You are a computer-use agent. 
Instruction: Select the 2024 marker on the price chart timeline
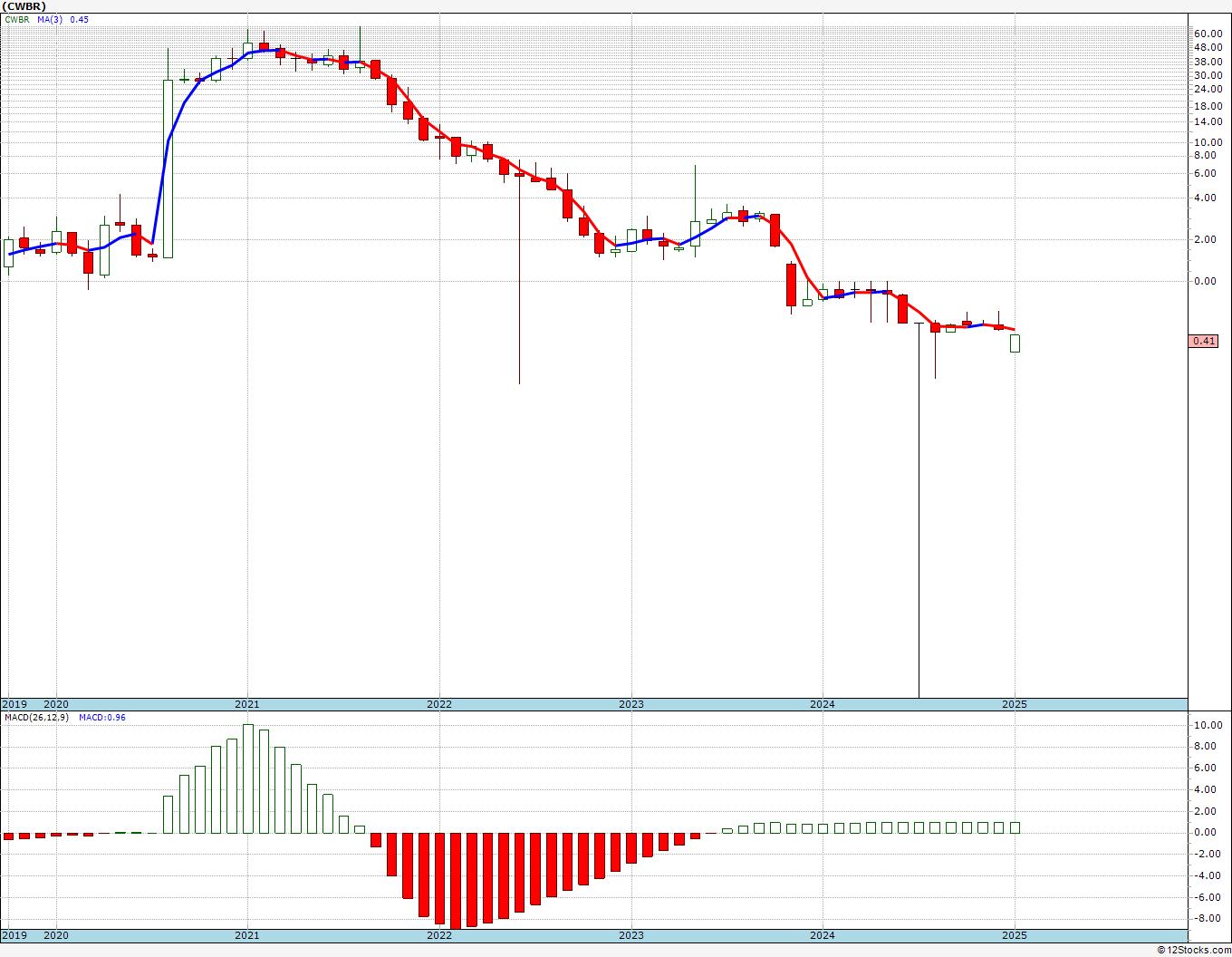click(823, 704)
